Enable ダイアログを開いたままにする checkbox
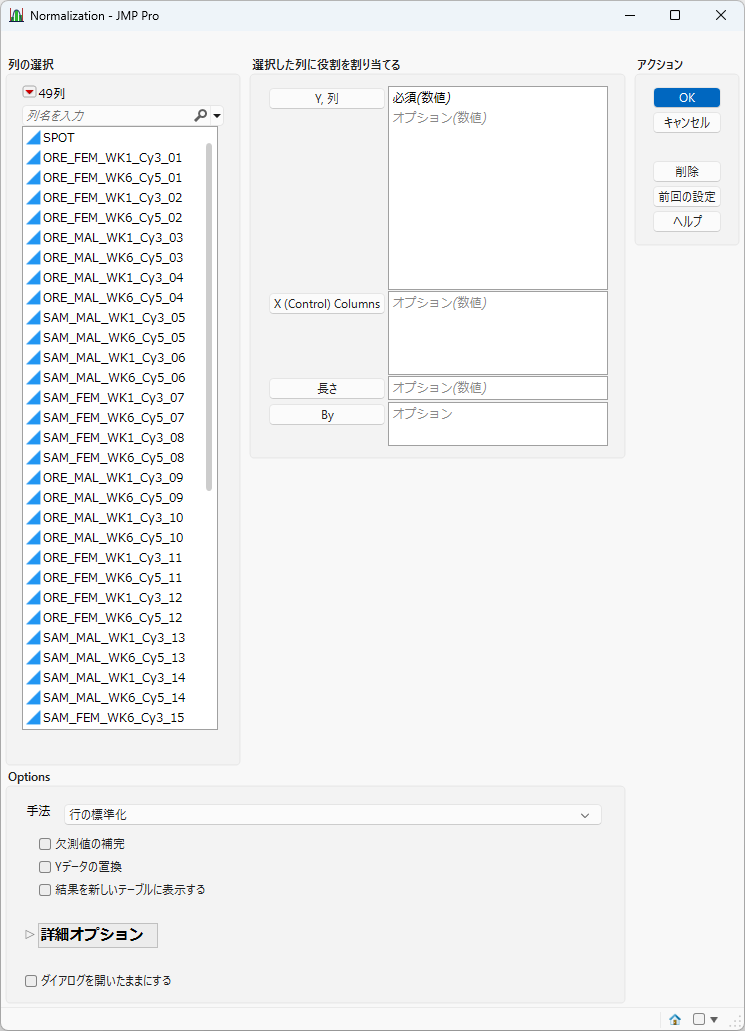 point(31,981)
